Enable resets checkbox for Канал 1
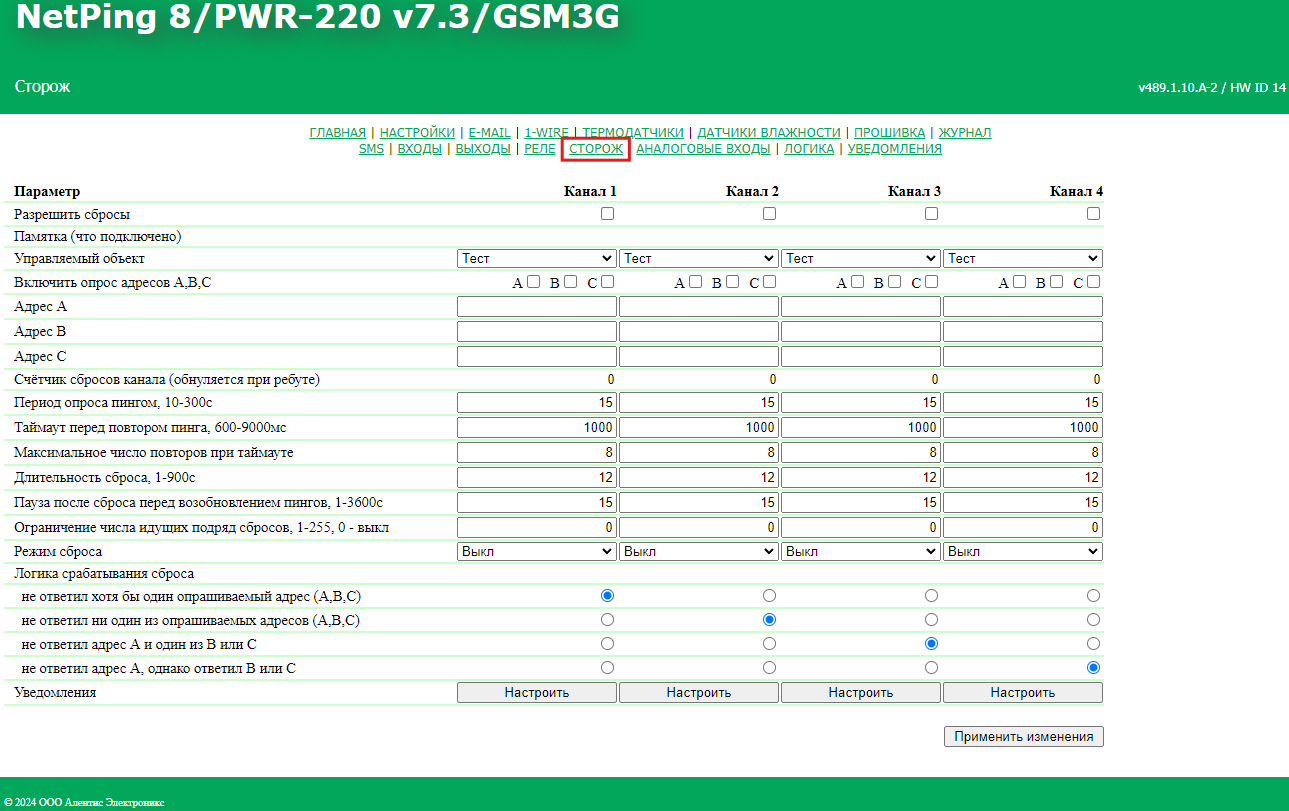The width and height of the screenshot is (1289, 811). click(607, 214)
